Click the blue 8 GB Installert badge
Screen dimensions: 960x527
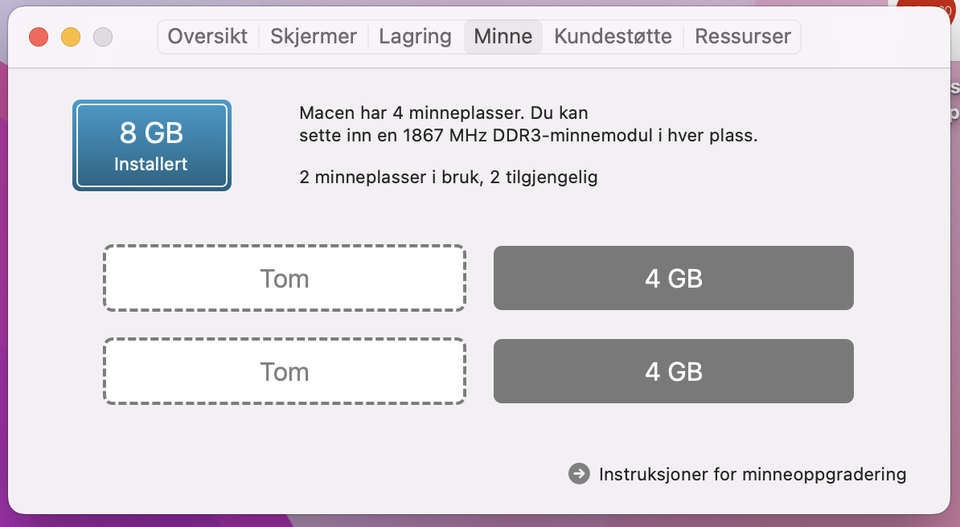click(x=152, y=145)
